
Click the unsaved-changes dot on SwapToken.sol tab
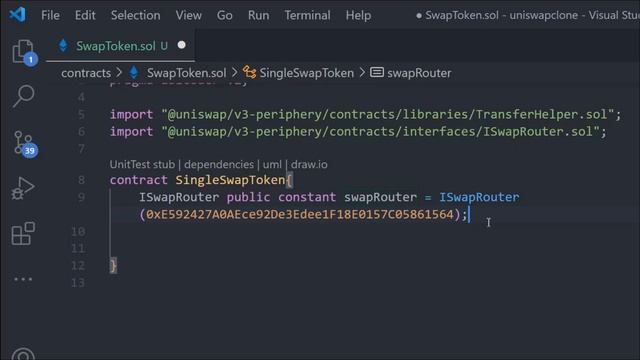[182, 45]
